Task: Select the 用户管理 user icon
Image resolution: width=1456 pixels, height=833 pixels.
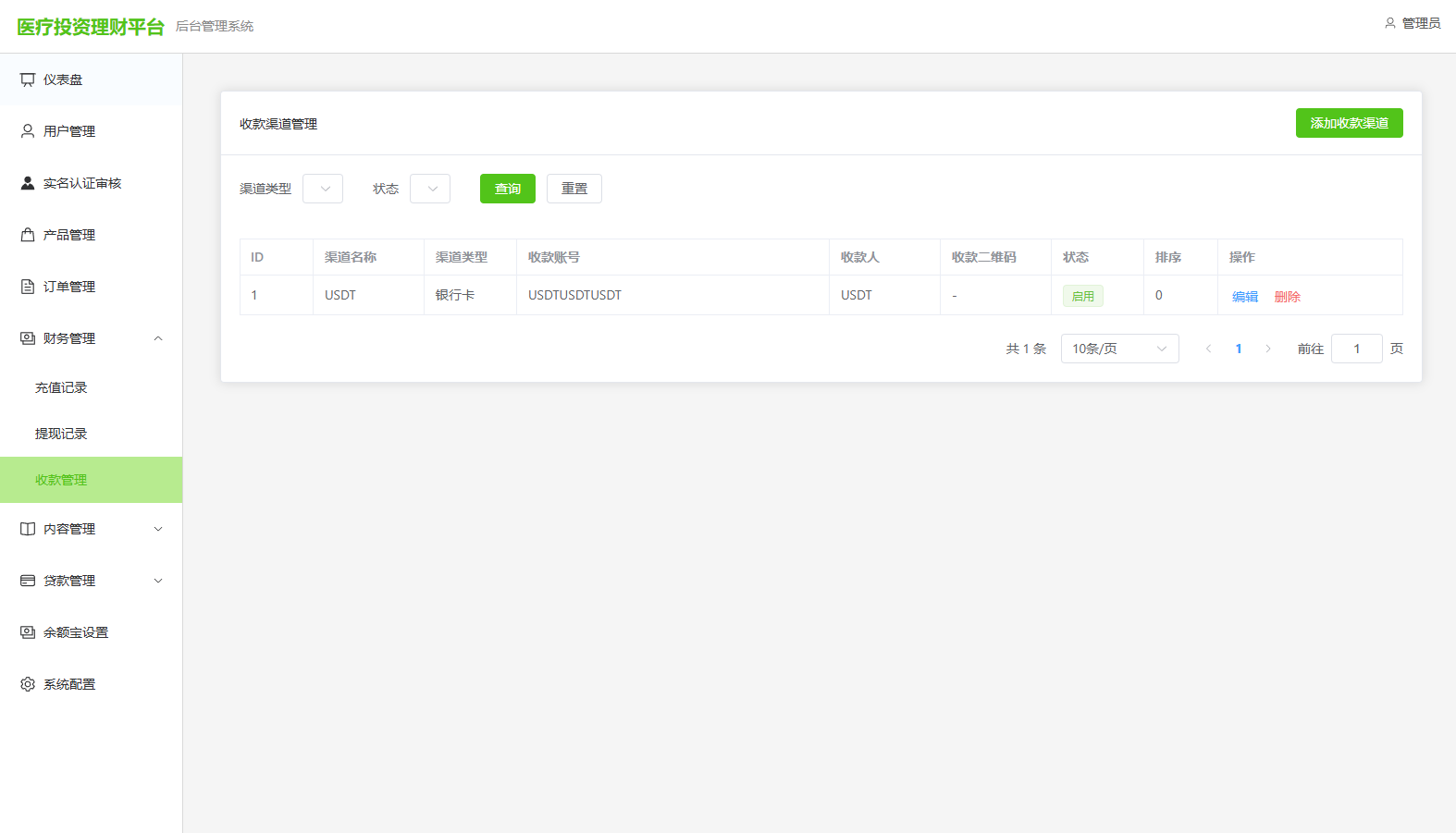Action: pos(28,131)
